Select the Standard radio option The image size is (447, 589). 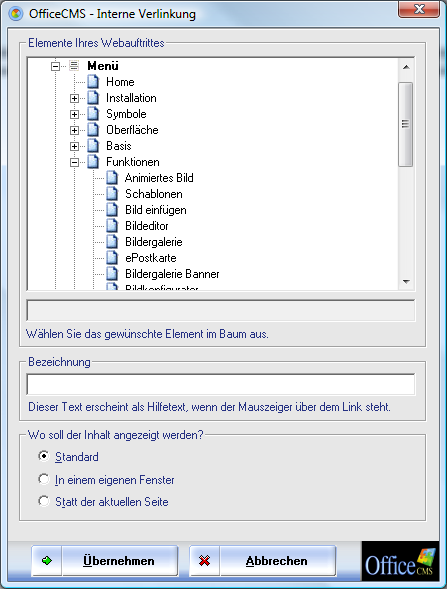[x=44, y=456]
